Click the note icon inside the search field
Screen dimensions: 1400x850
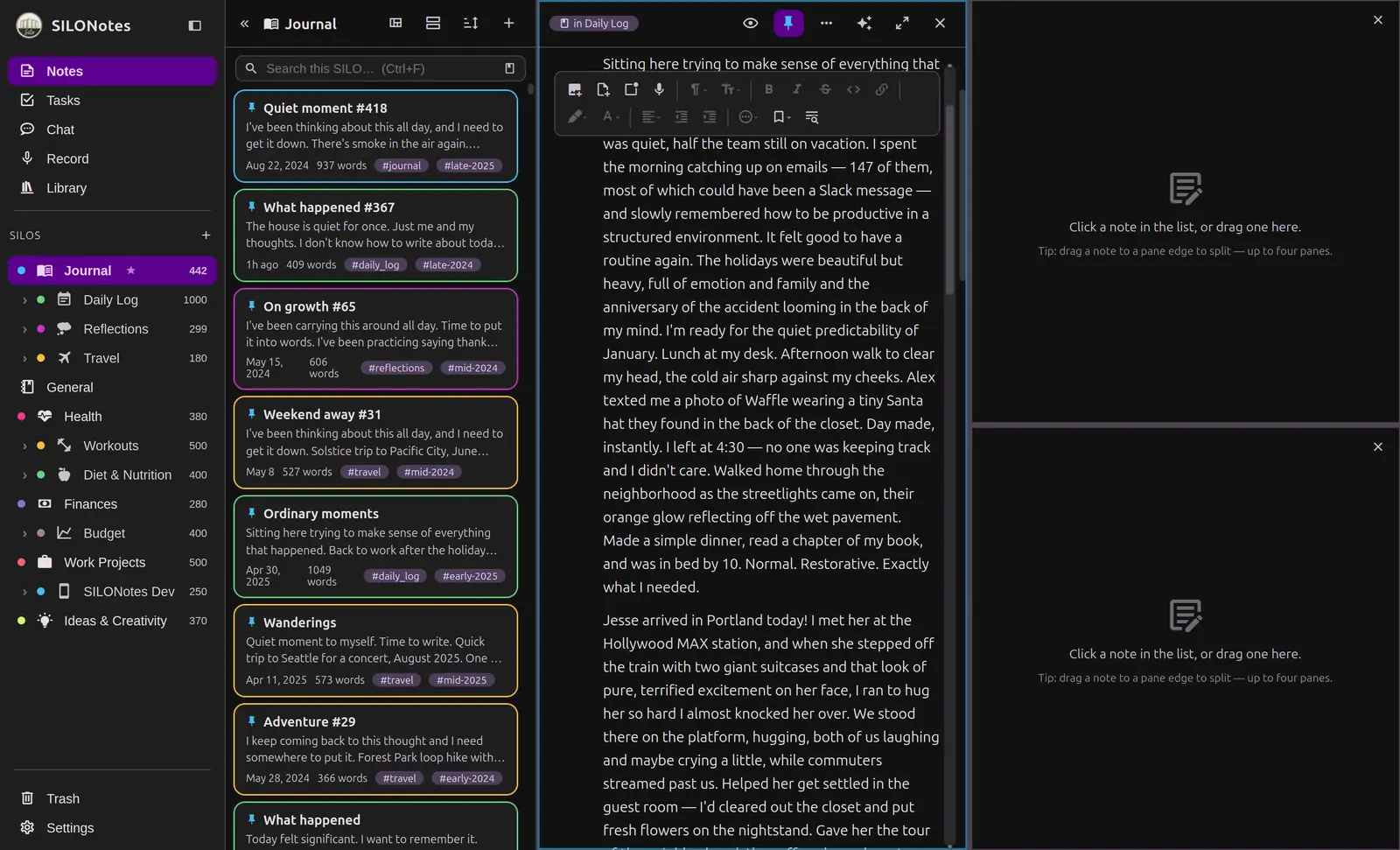[509, 68]
